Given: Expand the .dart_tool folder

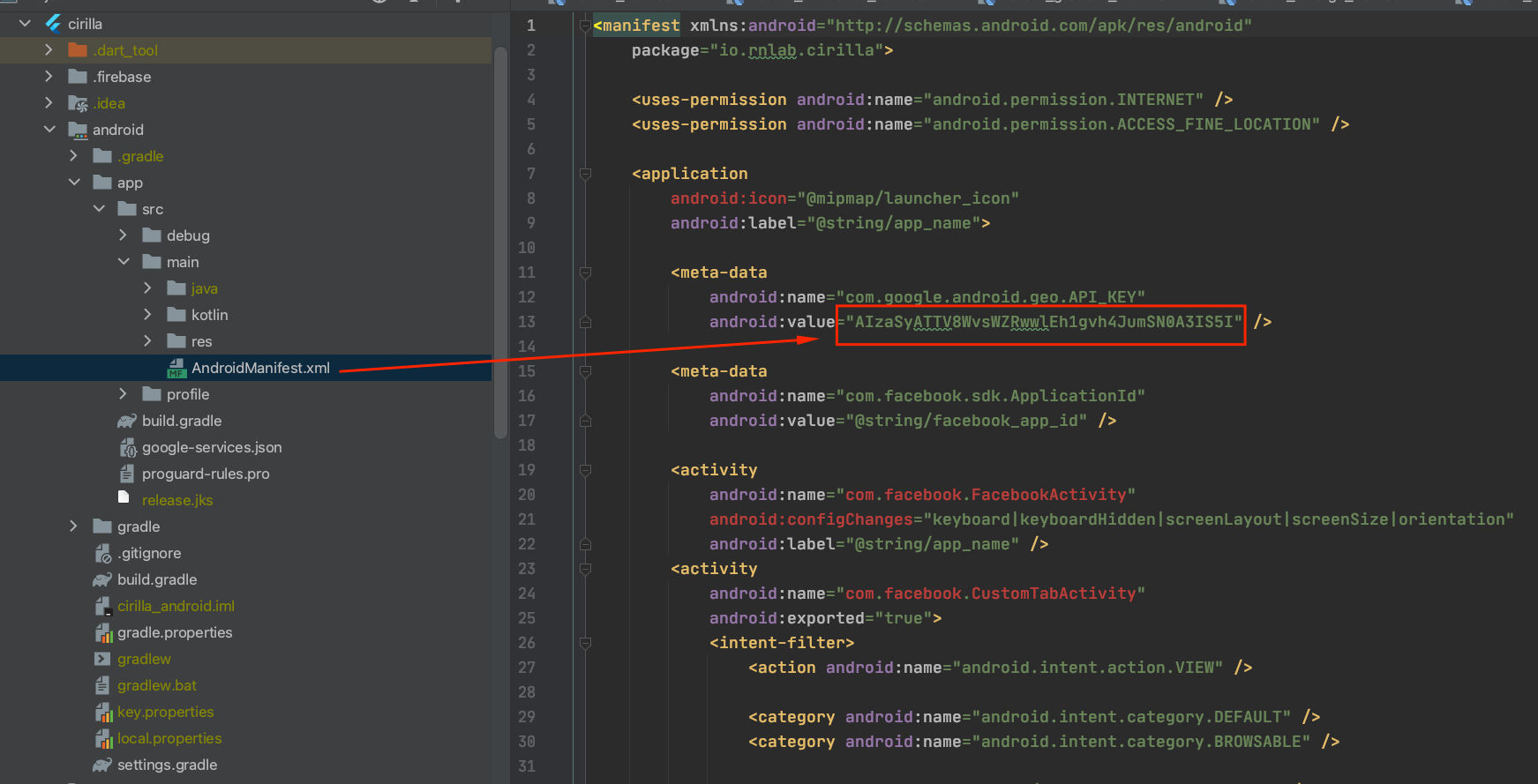Looking at the screenshot, I should (x=49, y=50).
